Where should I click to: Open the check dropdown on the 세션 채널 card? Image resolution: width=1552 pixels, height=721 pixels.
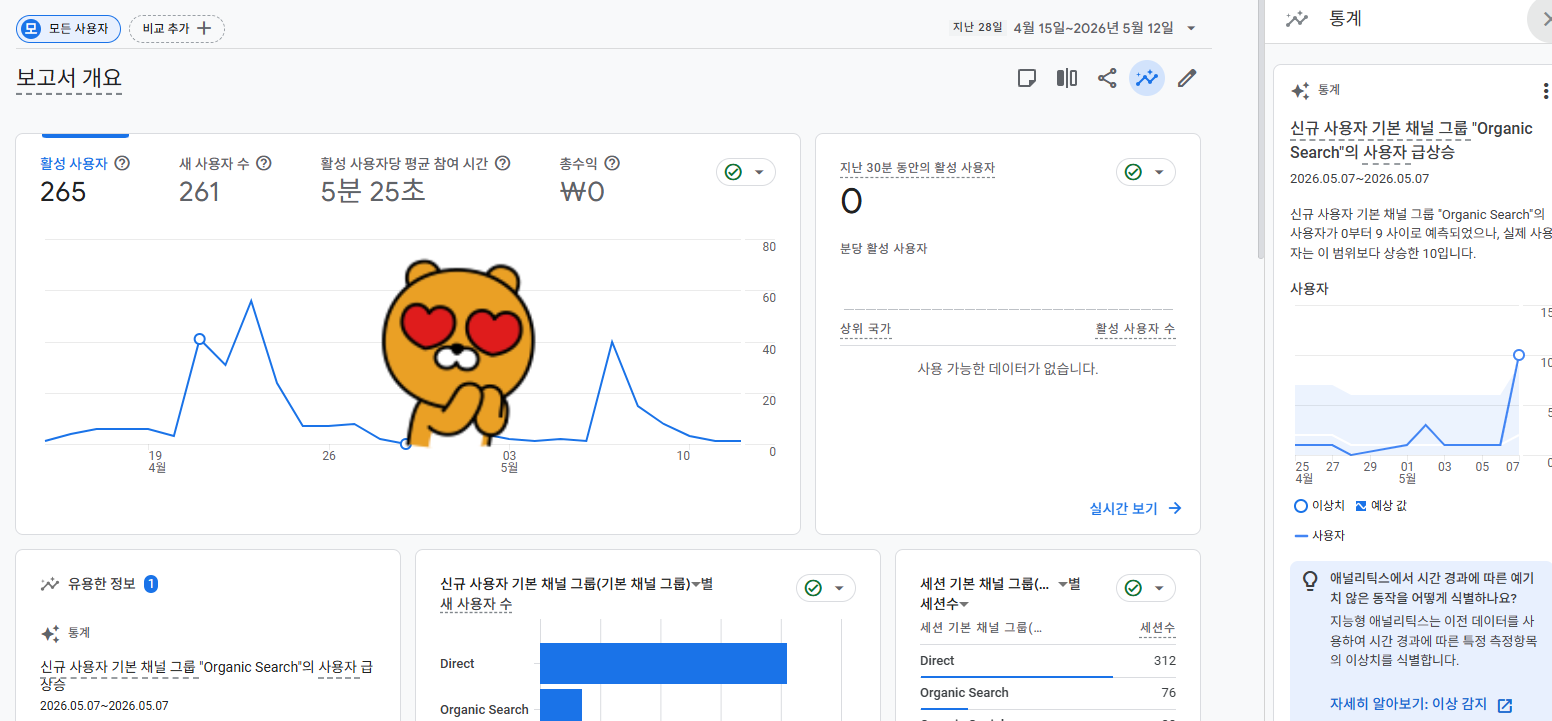click(1146, 588)
